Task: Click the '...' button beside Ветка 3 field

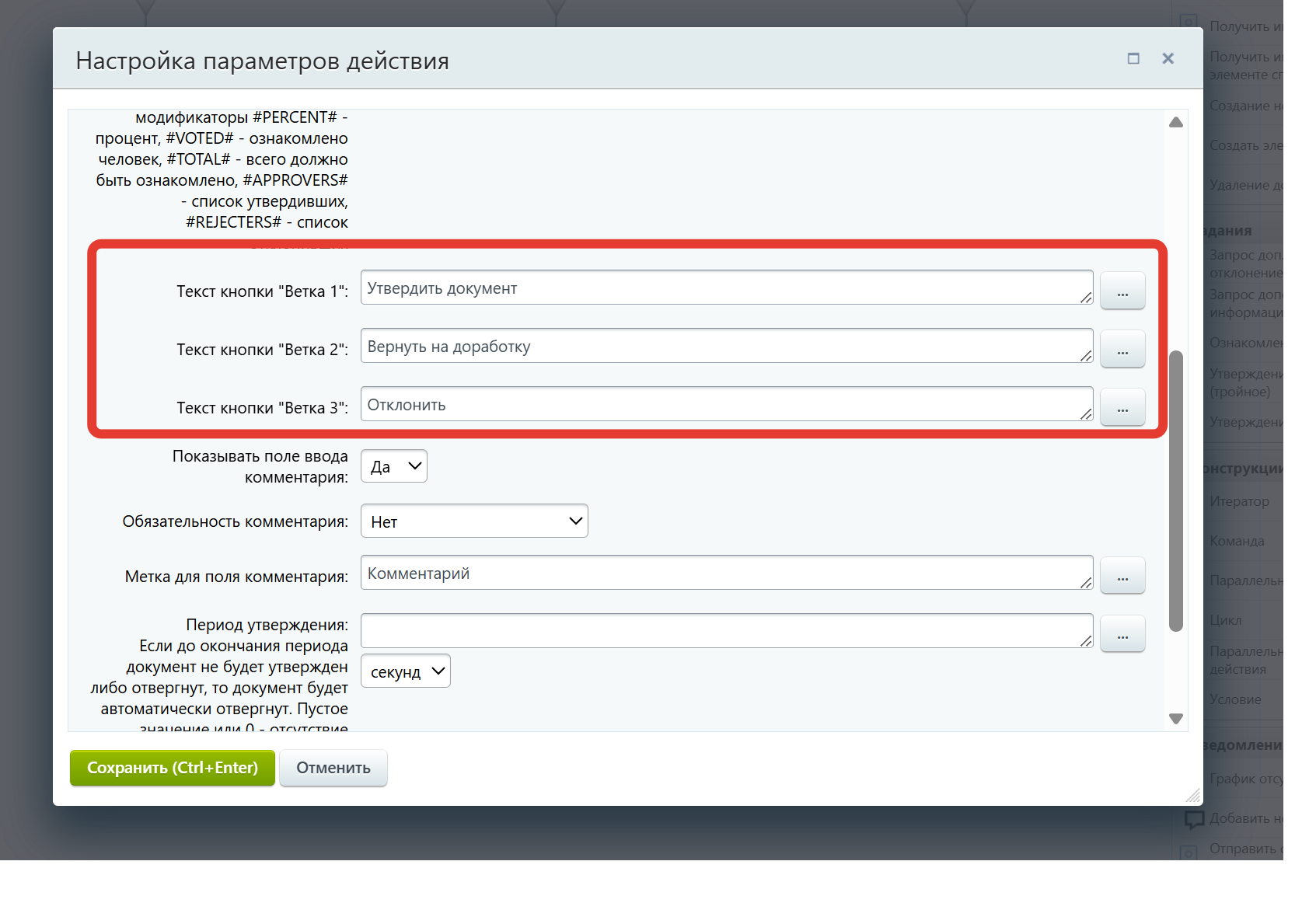Action: [x=1122, y=407]
